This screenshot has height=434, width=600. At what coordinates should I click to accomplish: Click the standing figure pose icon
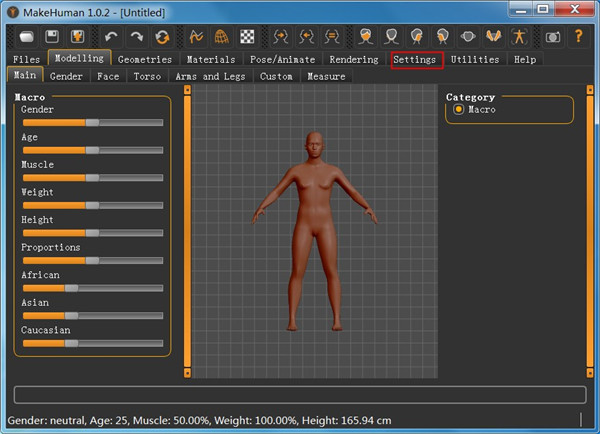coord(519,36)
